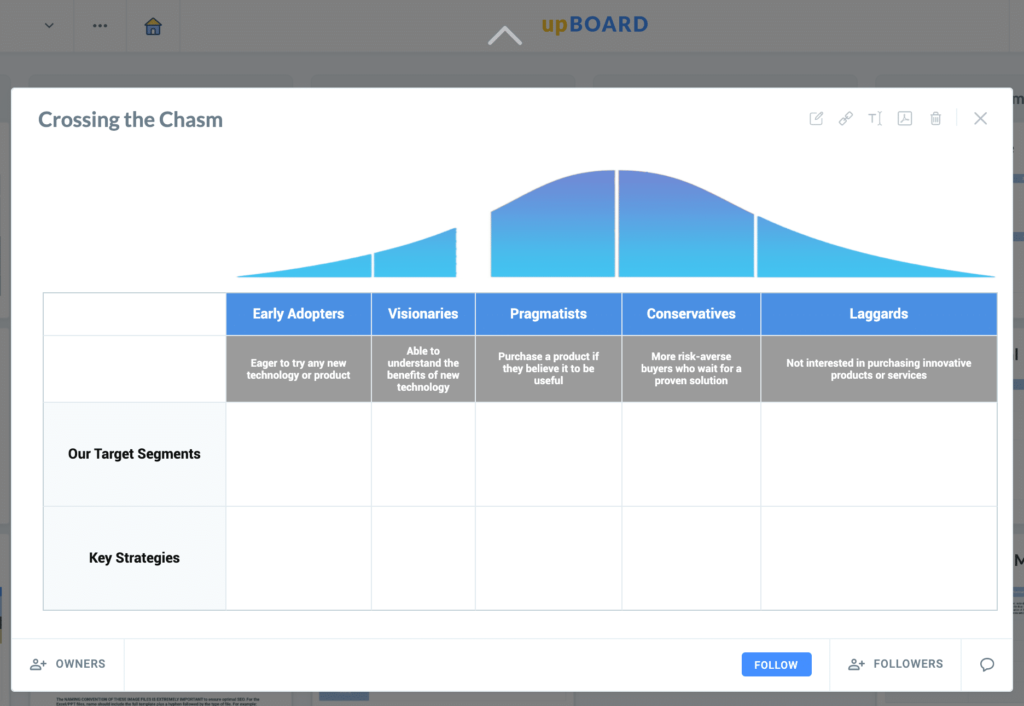The width and height of the screenshot is (1024, 706).
Task: Click the upBOARD logo
Action: pos(595,24)
